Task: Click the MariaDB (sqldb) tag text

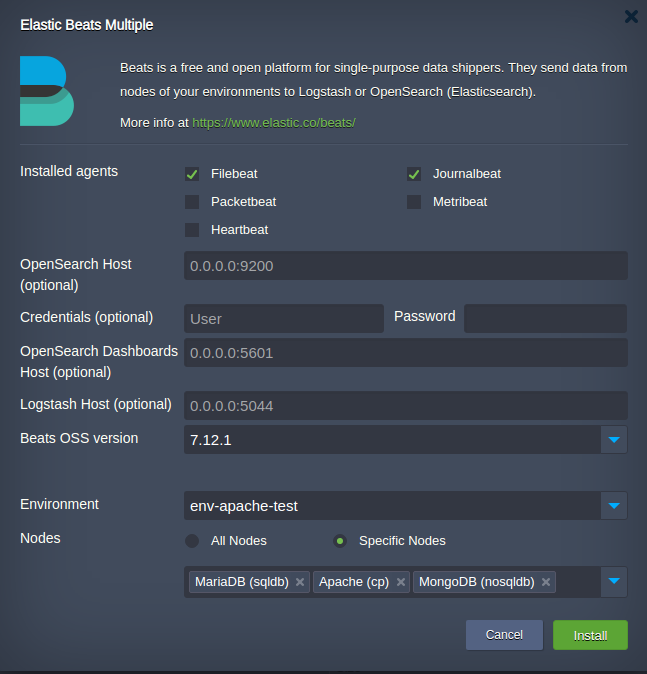Action: 242,582
